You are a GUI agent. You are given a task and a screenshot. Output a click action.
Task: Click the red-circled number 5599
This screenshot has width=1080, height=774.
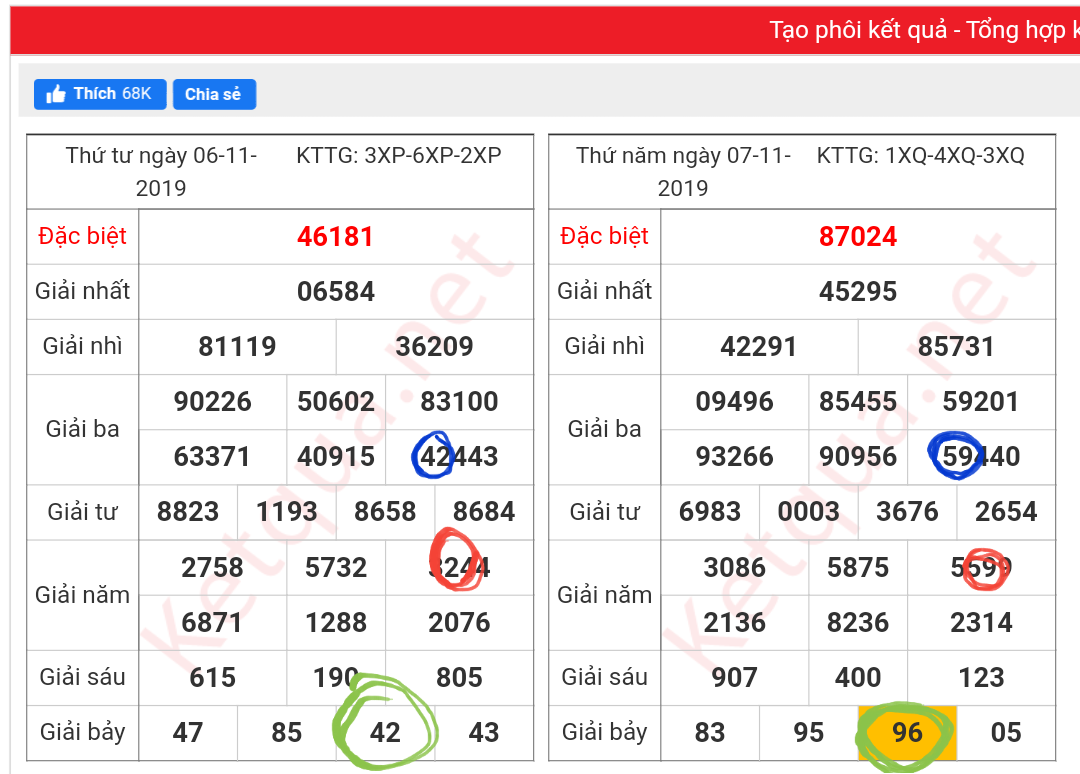click(x=981, y=568)
